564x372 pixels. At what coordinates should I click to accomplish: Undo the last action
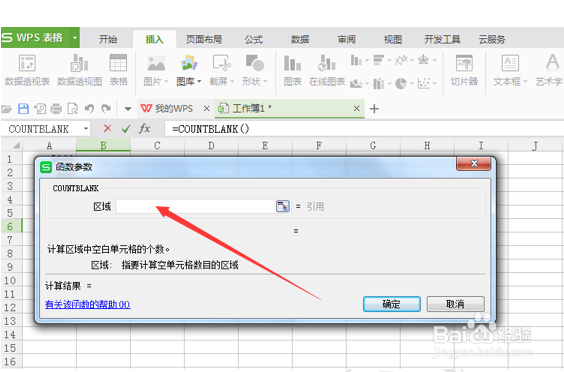[x=89, y=108]
